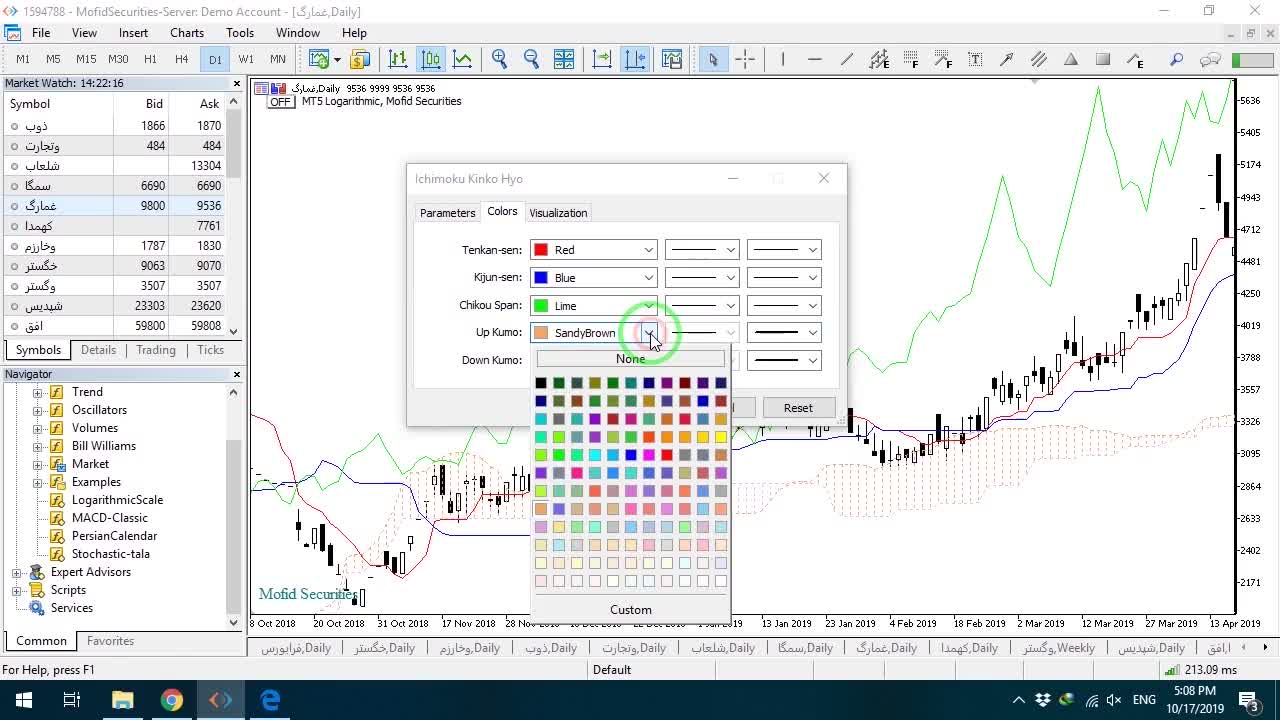Pick the magenta swatch in palette
This screenshot has height=720, width=1280.
click(x=649, y=455)
